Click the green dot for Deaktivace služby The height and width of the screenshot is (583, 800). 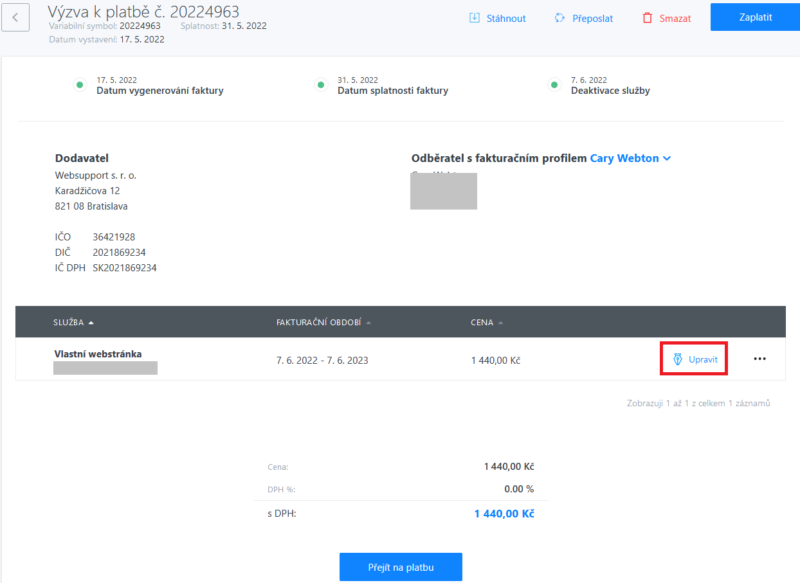click(x=554, y=85)
